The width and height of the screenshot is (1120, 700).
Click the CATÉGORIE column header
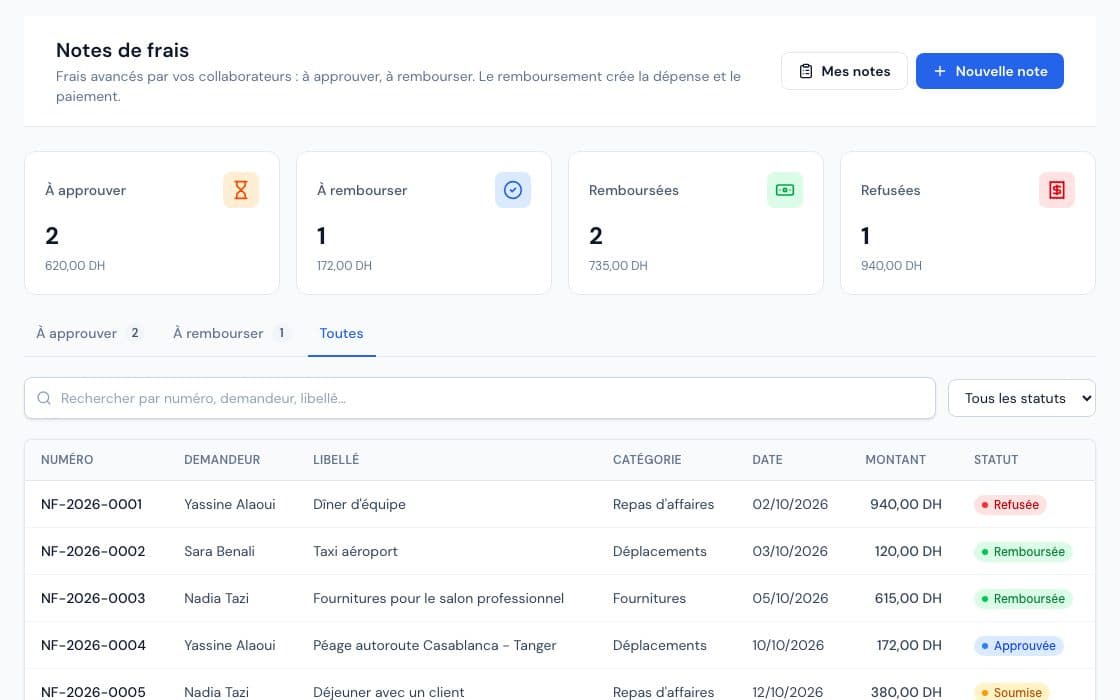647,460
